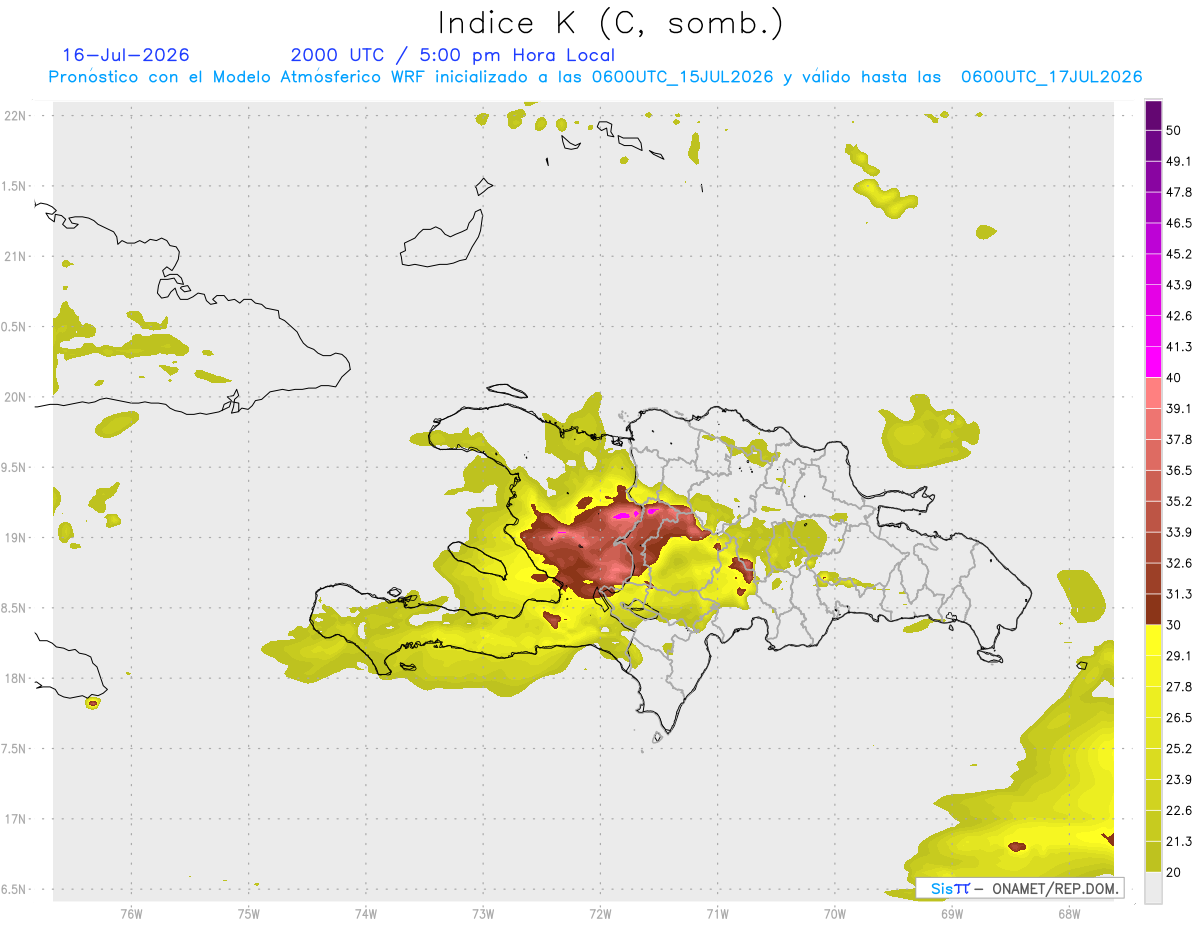Click the '22N' latitude axis label
This screenshot has width=1200, height=927.
click(17, 116)
